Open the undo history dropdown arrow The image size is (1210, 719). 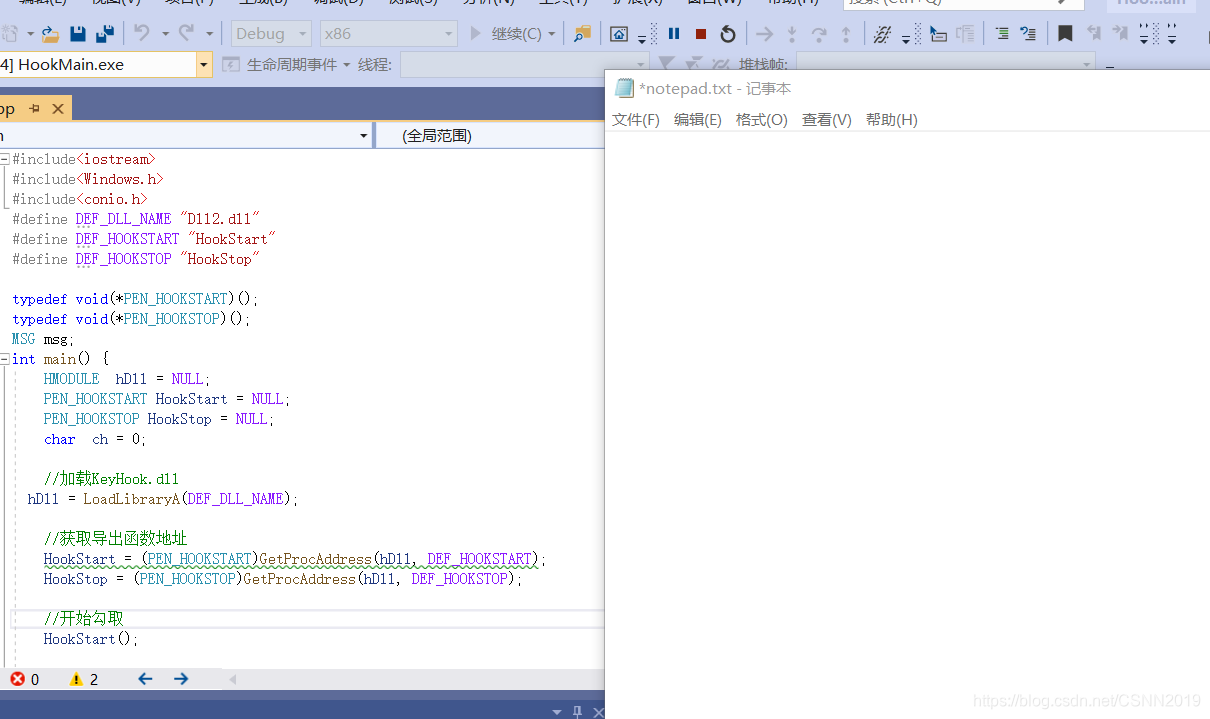[x=164, y=34]
